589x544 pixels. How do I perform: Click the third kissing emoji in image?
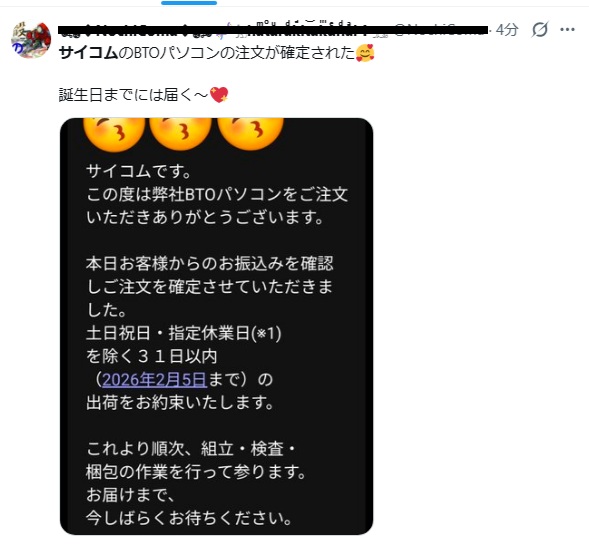click(250, 134)
